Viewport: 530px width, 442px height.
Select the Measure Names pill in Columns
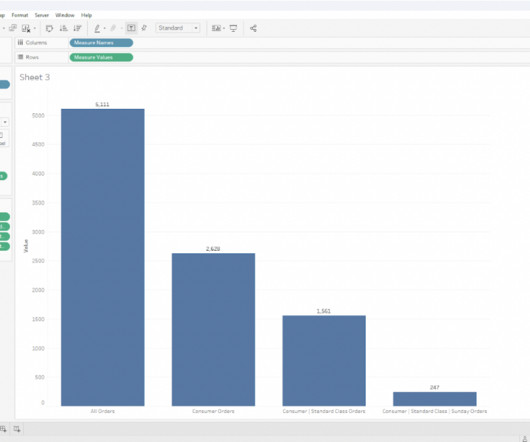pyautogui.click(x=101, y=43)
